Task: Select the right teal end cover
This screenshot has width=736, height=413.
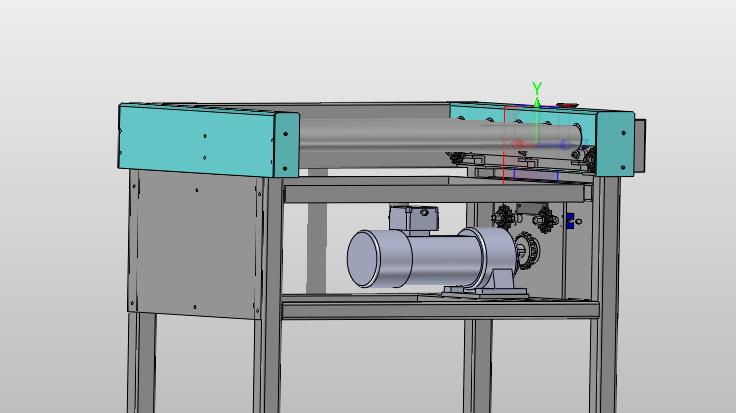Action: click(615, 144)
